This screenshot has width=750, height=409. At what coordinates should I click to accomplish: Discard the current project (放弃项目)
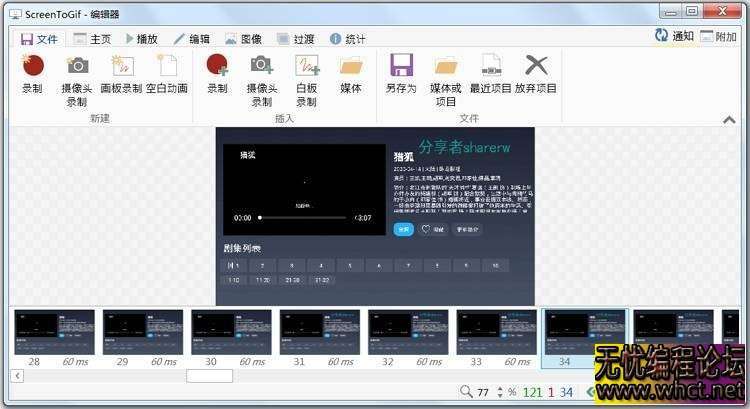537,74
